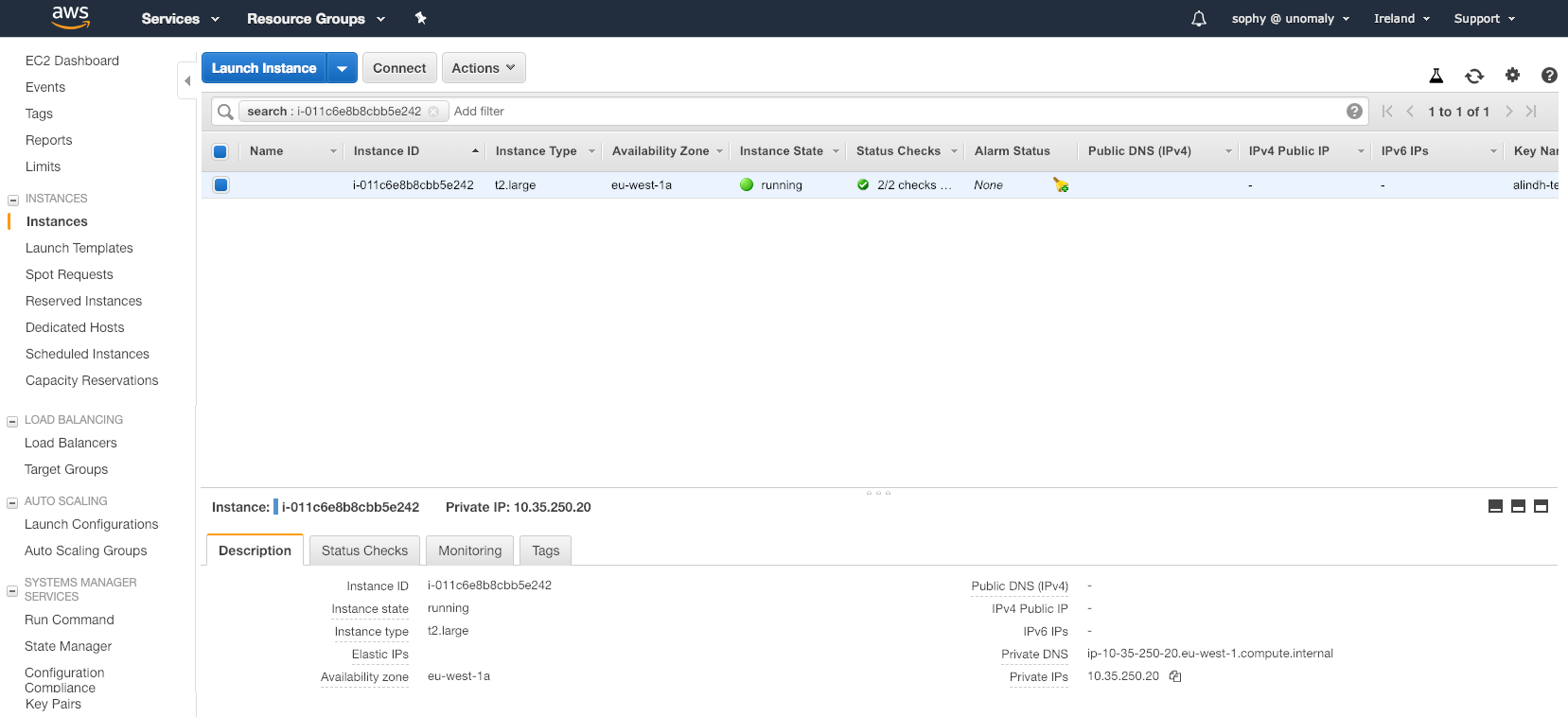Click the details pane resize handle dots
Screen dimensions: 1568x717
point(878,493)
